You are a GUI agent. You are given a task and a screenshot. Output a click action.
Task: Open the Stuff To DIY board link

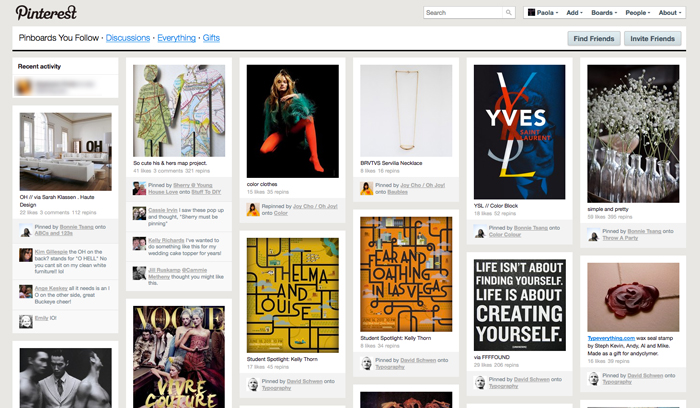pos(206,192)
